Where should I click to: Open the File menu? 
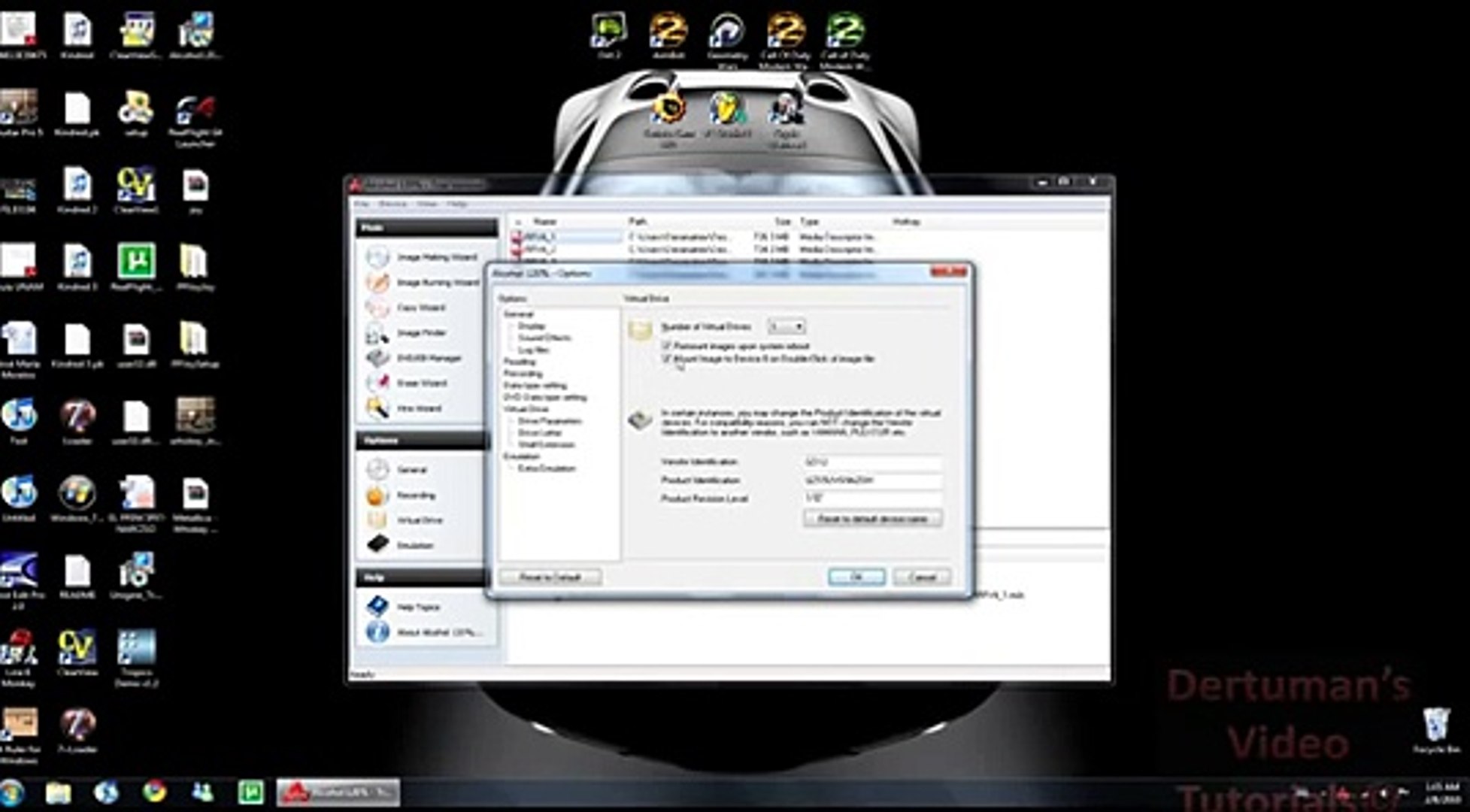pyautogui.click(x=362, y=205)
